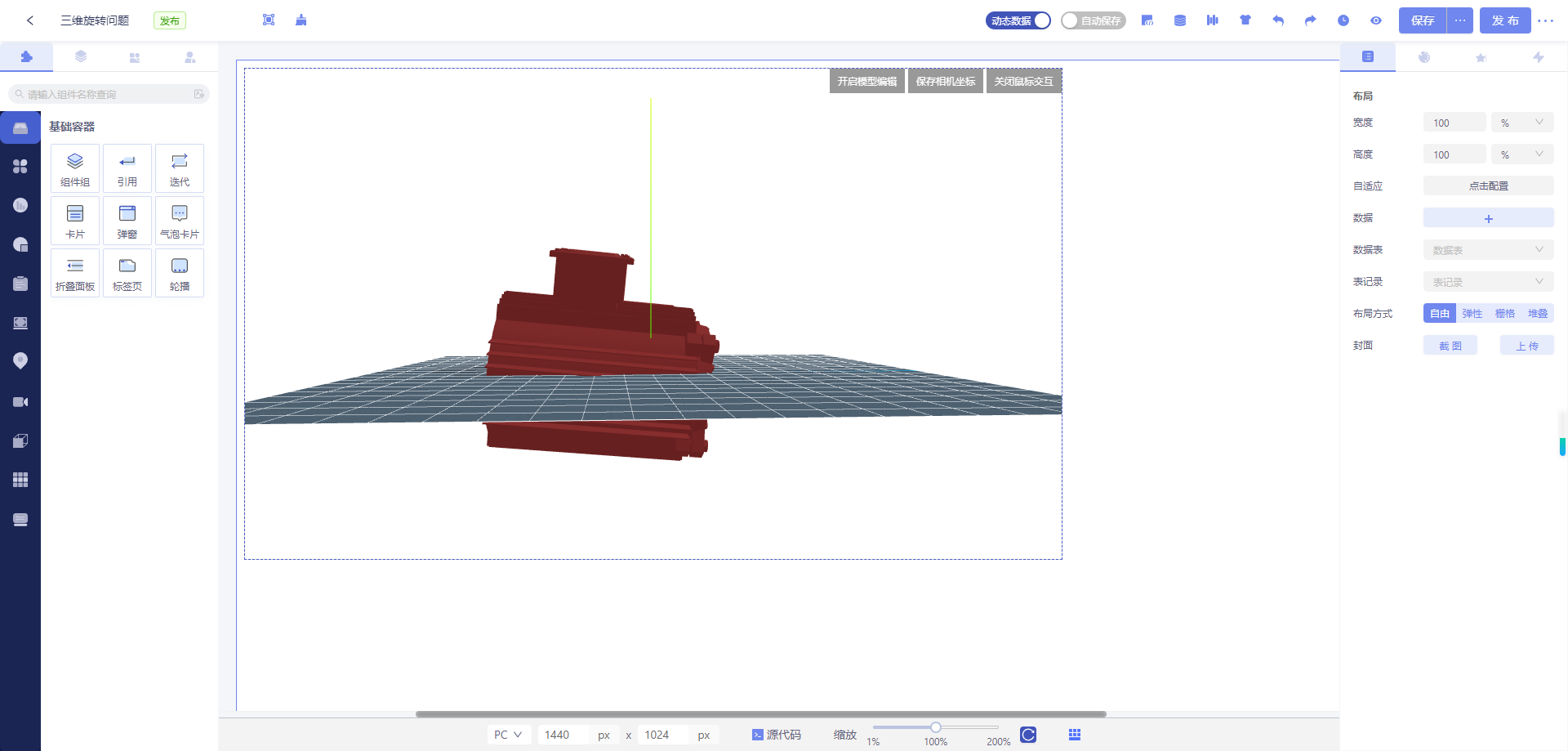Viewport: 1568px width, 751px height.
Task: Open the 表记录 dropdown
Action: click(1489, 282)
